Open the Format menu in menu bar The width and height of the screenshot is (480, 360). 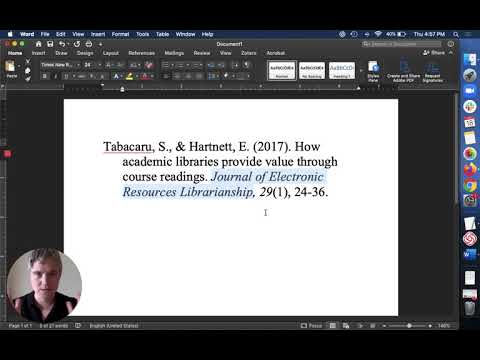[120, 34]
